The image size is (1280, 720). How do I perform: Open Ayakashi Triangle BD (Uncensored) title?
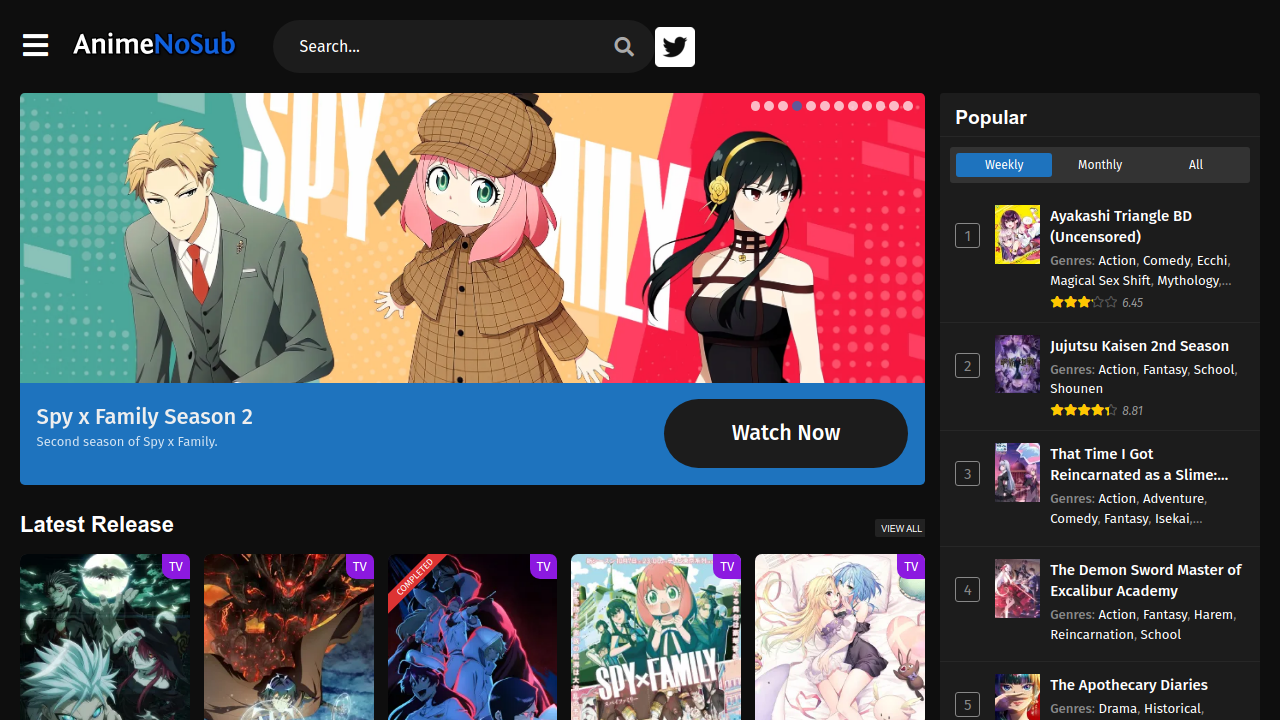tap(1121, 226)
